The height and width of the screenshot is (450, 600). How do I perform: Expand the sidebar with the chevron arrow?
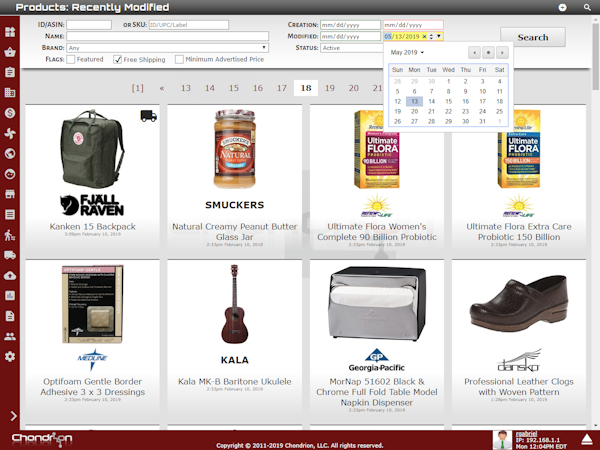13,416
